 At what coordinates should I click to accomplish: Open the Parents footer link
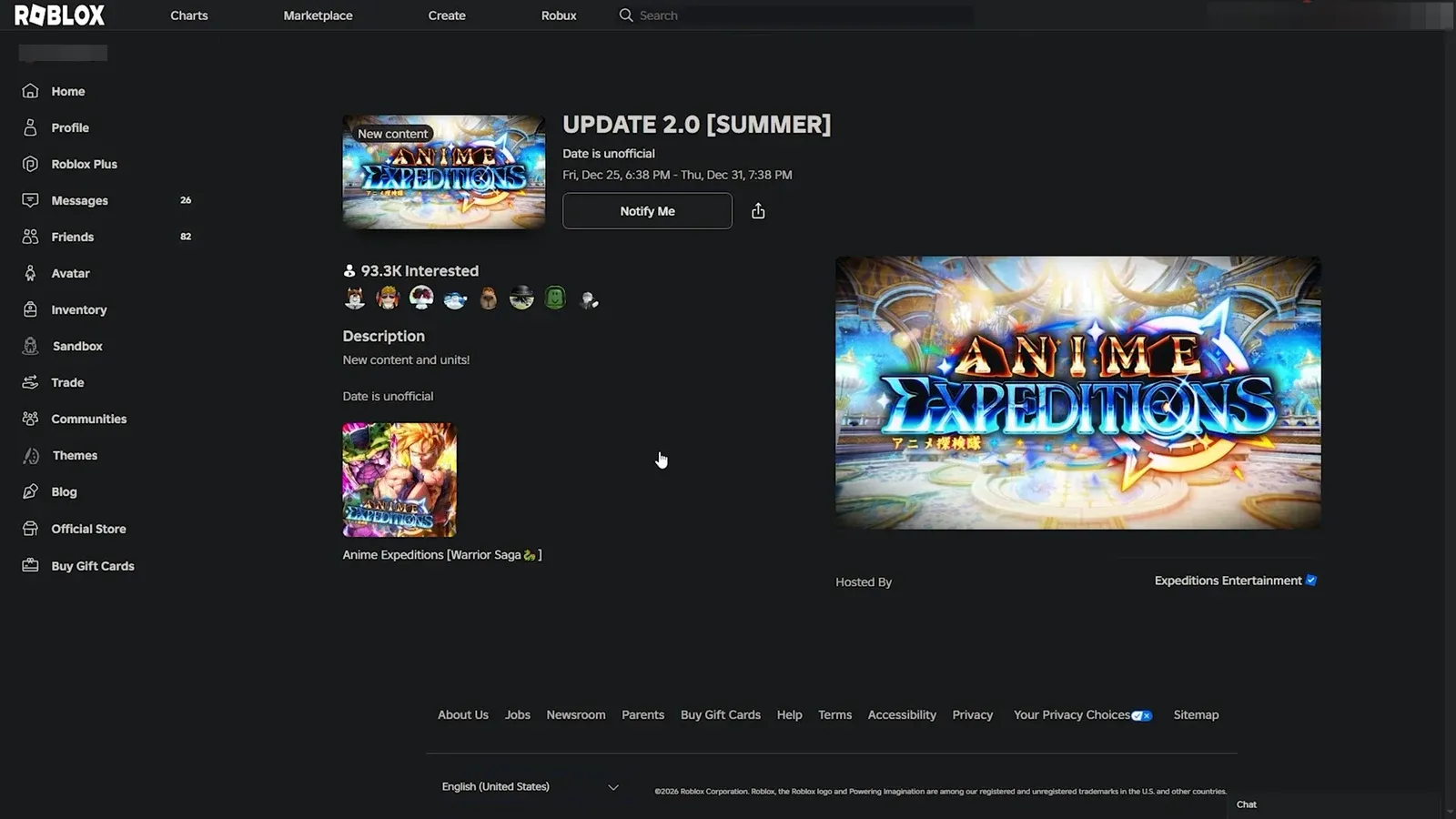(642, 715)
